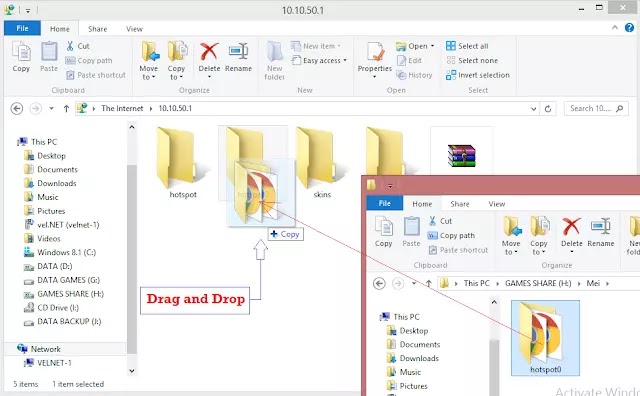640x396 pixels.
Task: Switch to Share tab in Mei window
Action: tap(460, 204)
